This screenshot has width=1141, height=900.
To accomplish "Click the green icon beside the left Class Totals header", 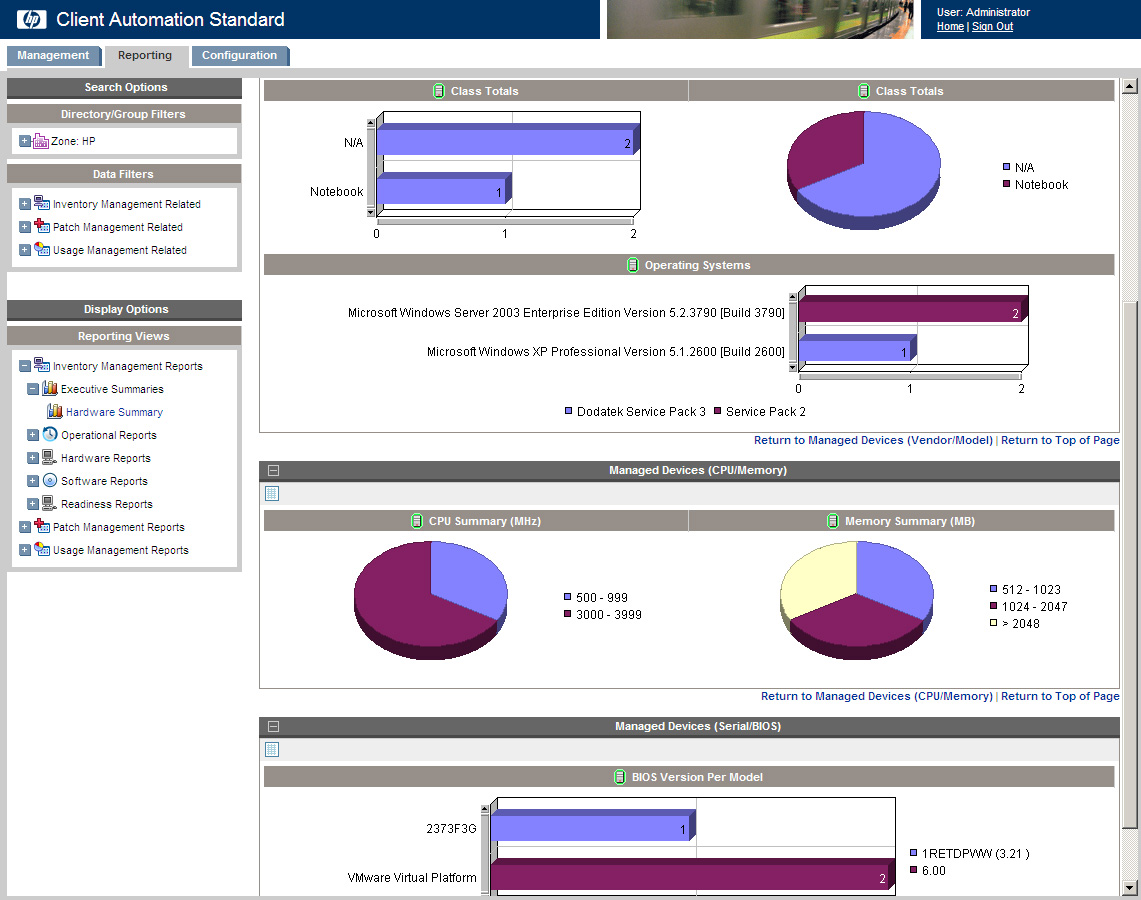I will coord(439,91).
